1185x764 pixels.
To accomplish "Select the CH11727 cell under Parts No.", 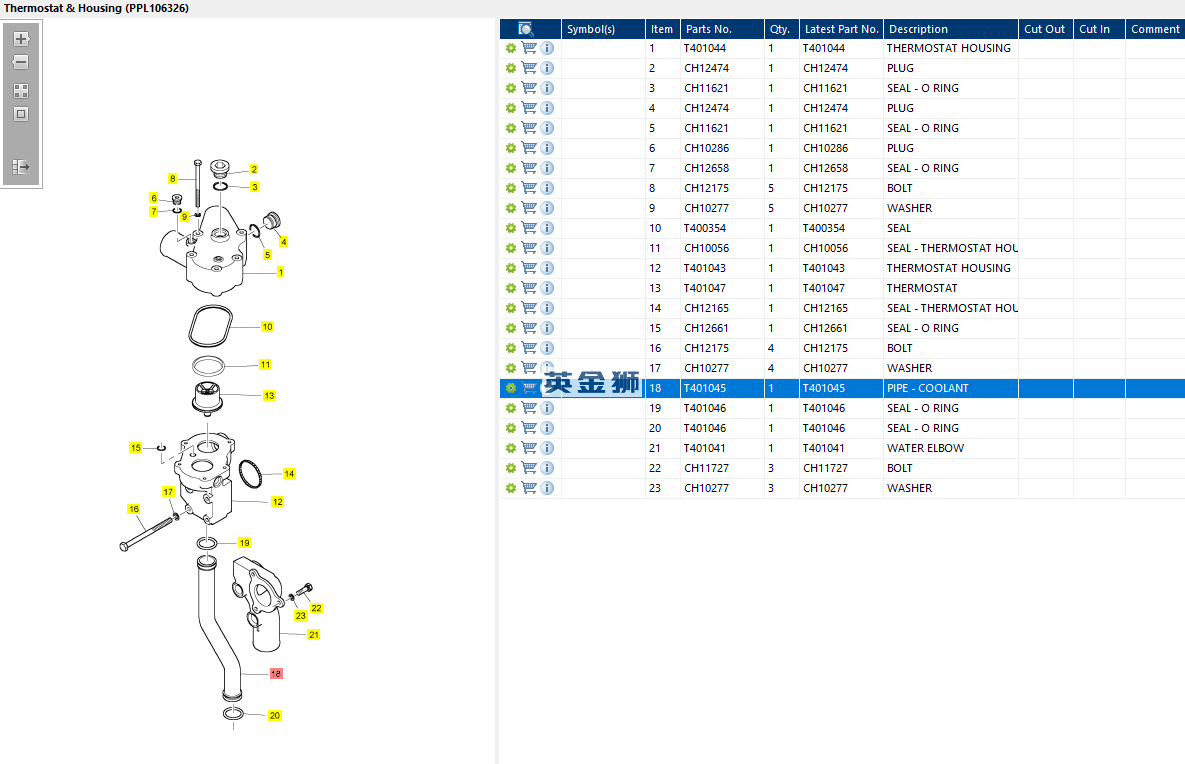I will click(722, 469).
